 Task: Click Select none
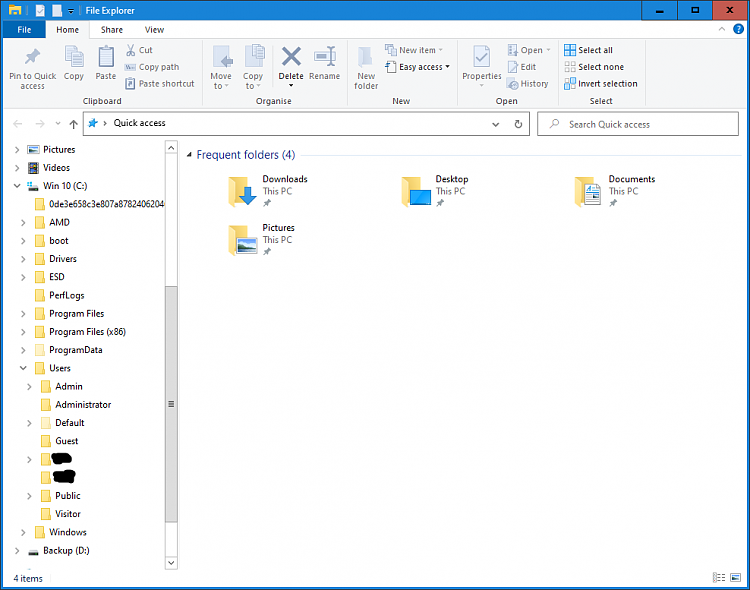(x=594, y=67)
